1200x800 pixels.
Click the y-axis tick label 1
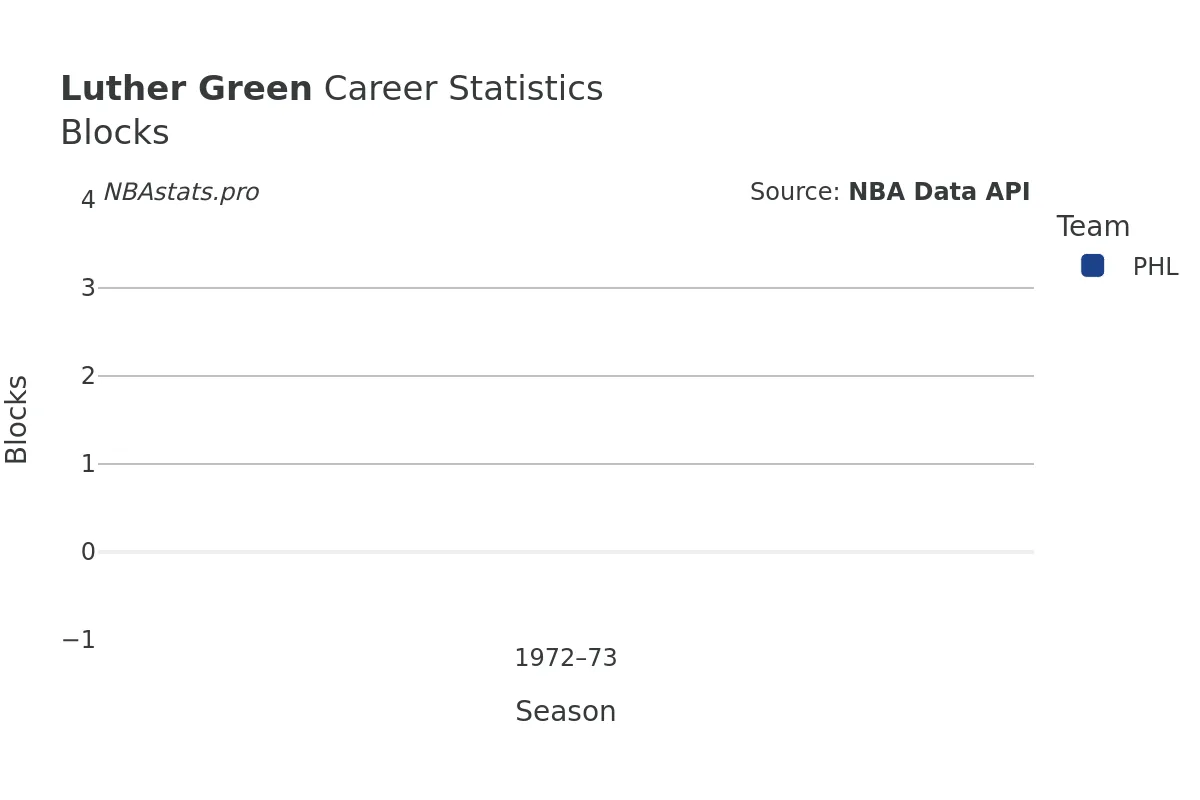88,464
